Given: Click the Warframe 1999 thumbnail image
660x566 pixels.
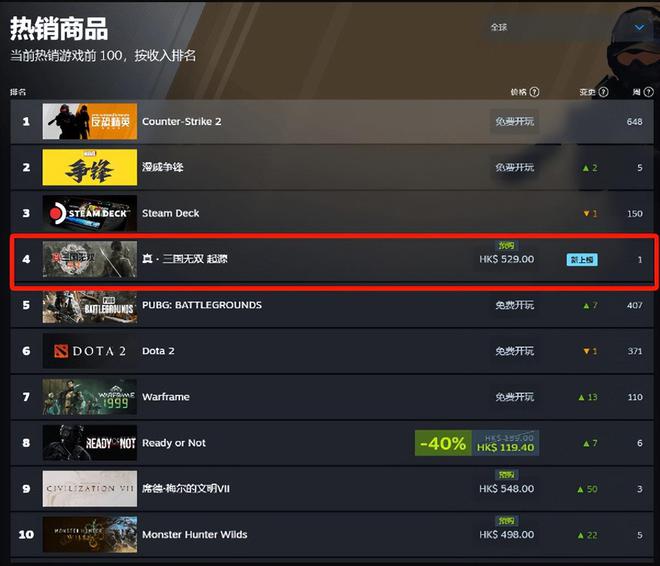Looking at the screenshot, I should [x=90, y=397].
